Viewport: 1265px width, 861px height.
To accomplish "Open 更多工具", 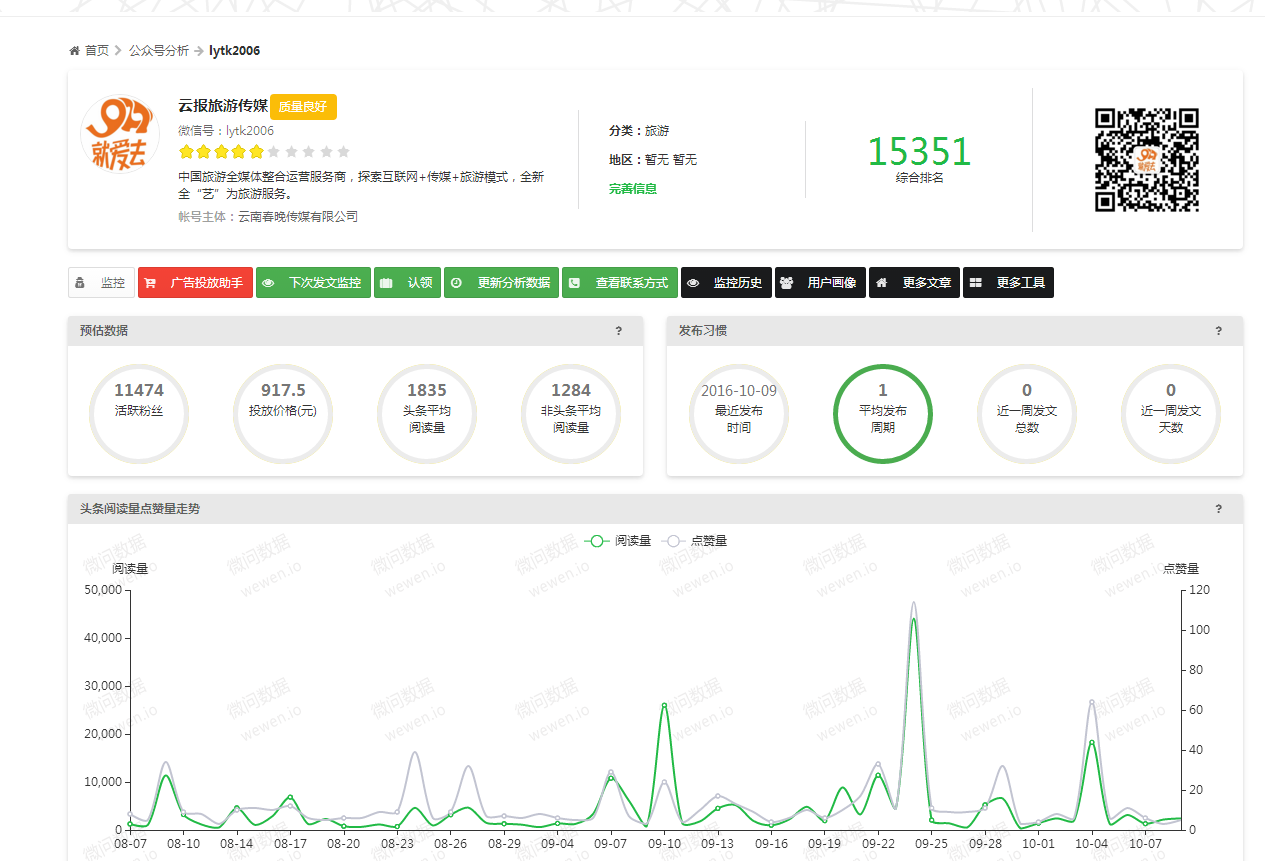I will 1008,282.
